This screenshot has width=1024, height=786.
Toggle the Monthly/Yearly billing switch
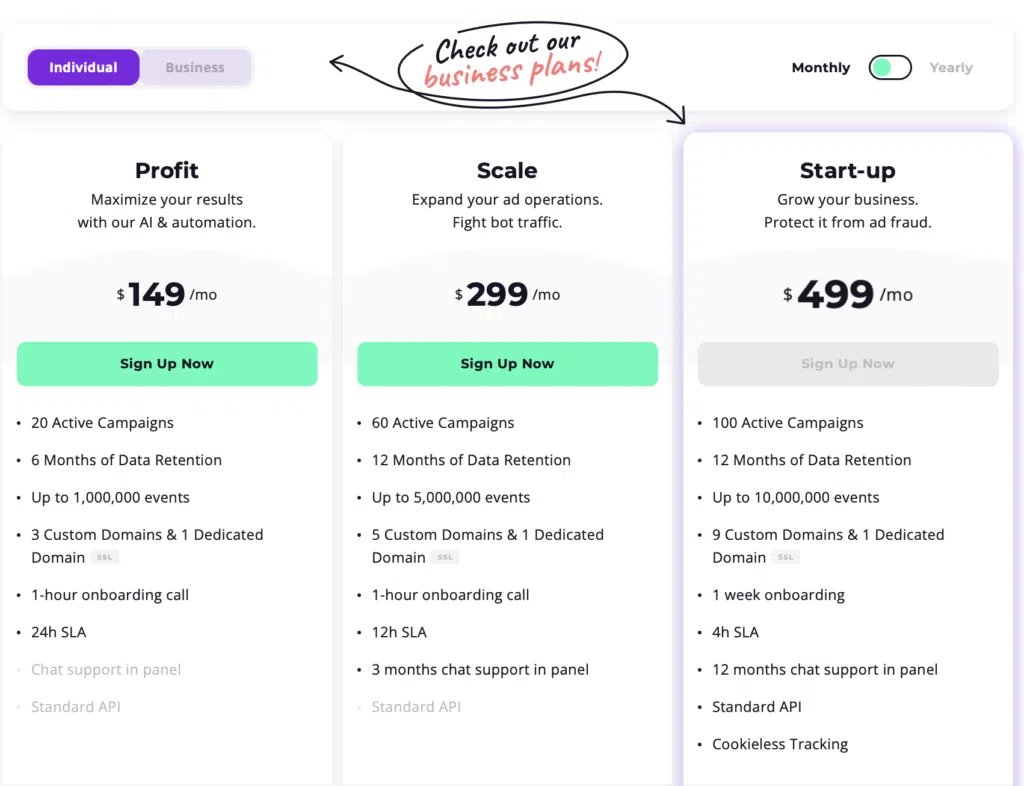[x=890, y=67]
